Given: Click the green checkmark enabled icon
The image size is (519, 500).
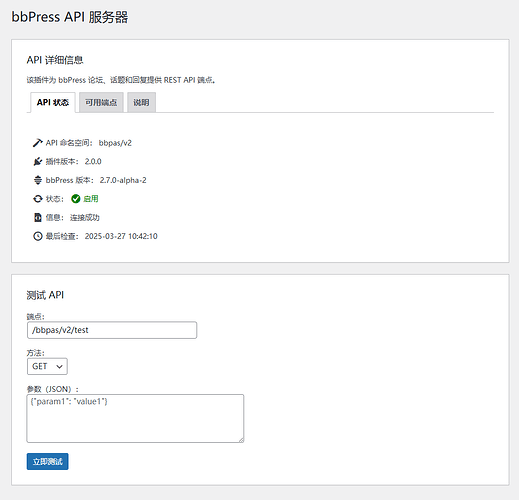Looking at the screenshot, I should click(x=76, y=199).
